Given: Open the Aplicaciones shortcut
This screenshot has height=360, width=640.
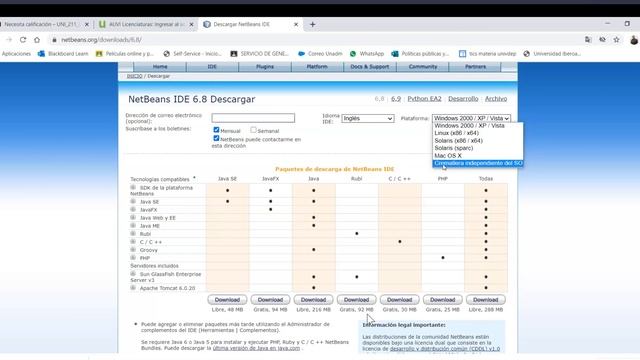Looking at the screenshot, I should [16, 53].
